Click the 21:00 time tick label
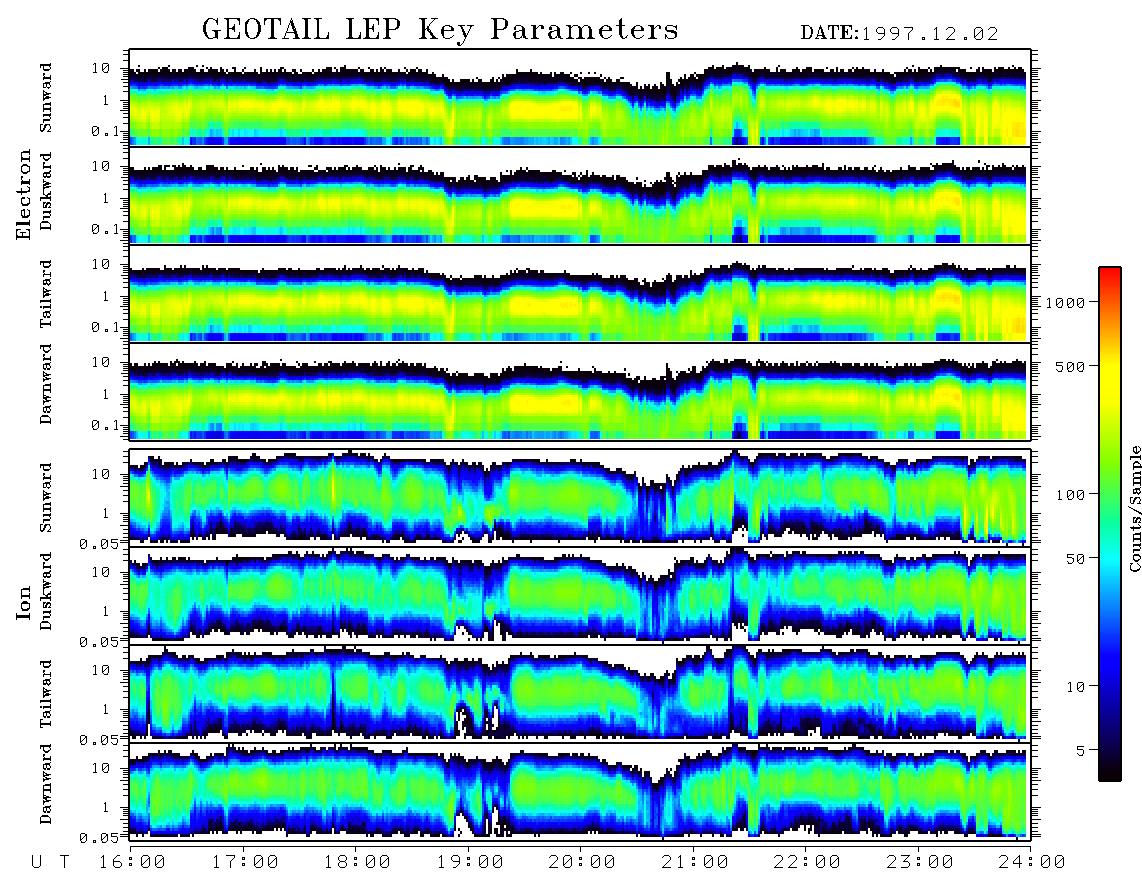 point(695,863)
